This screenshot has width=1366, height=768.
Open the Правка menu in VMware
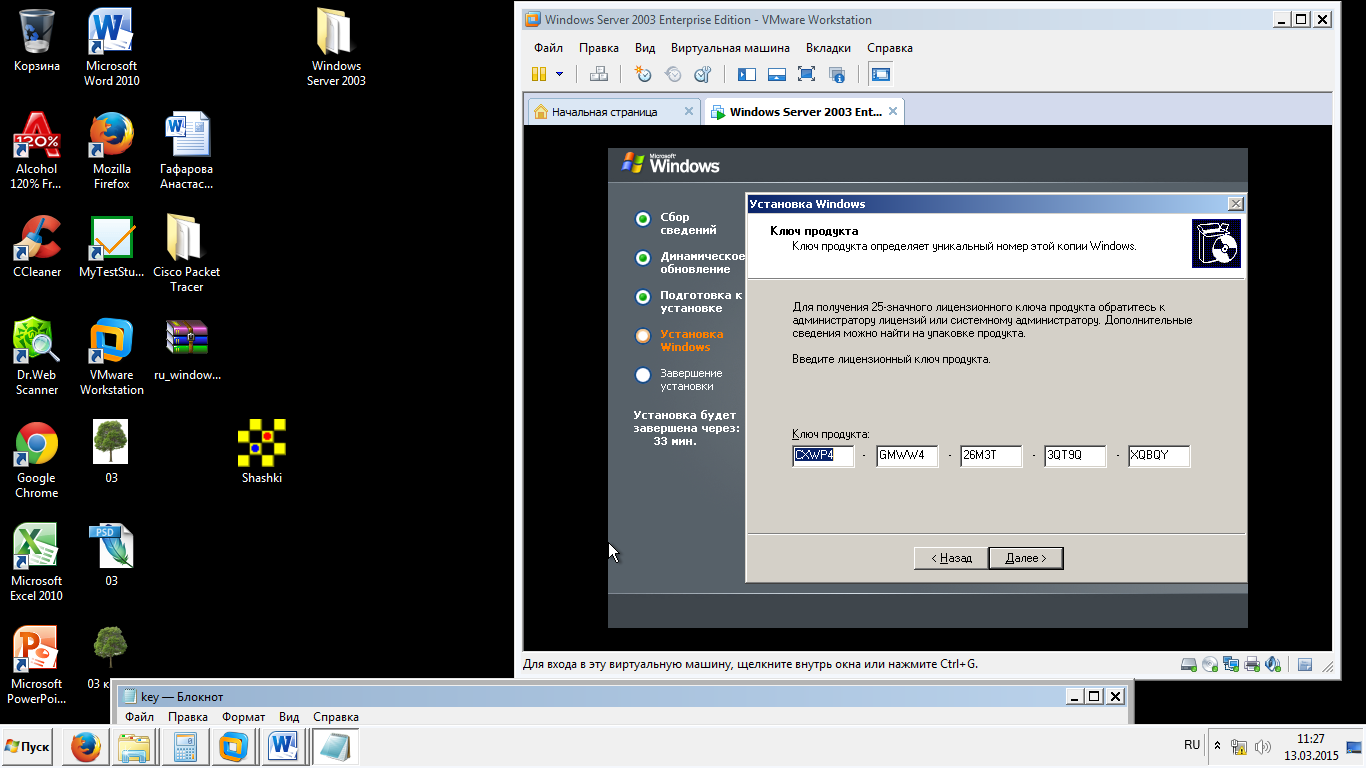(599, 48)
